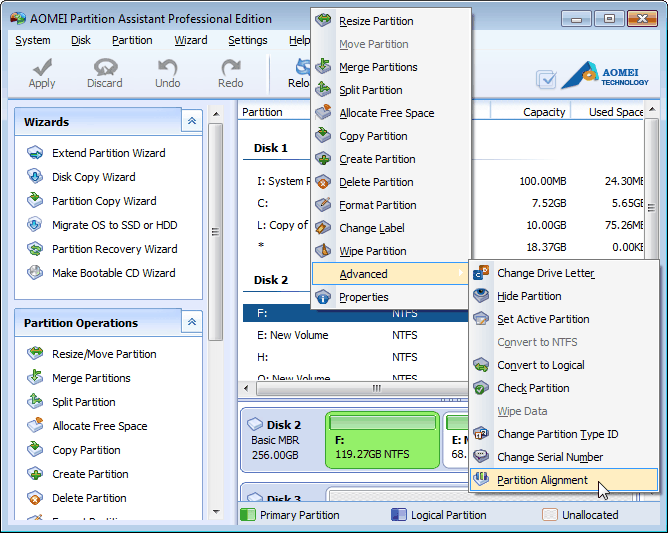
Task: Select Hide Partition submenu entry
Action: coord(563,296)
